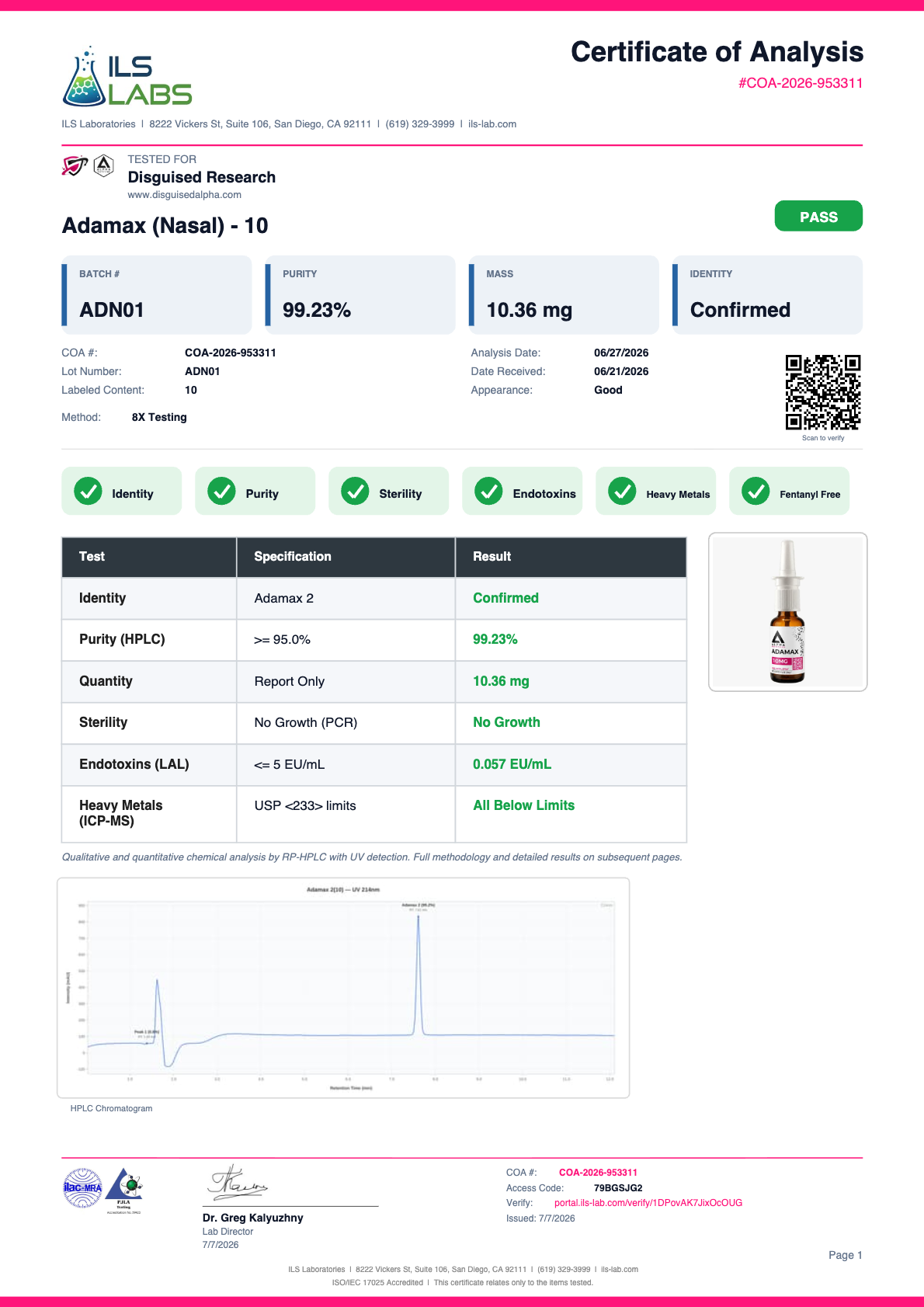Click the >= 95.0% specification cell
Screen dimensions: 924x1307
[346, 640]
